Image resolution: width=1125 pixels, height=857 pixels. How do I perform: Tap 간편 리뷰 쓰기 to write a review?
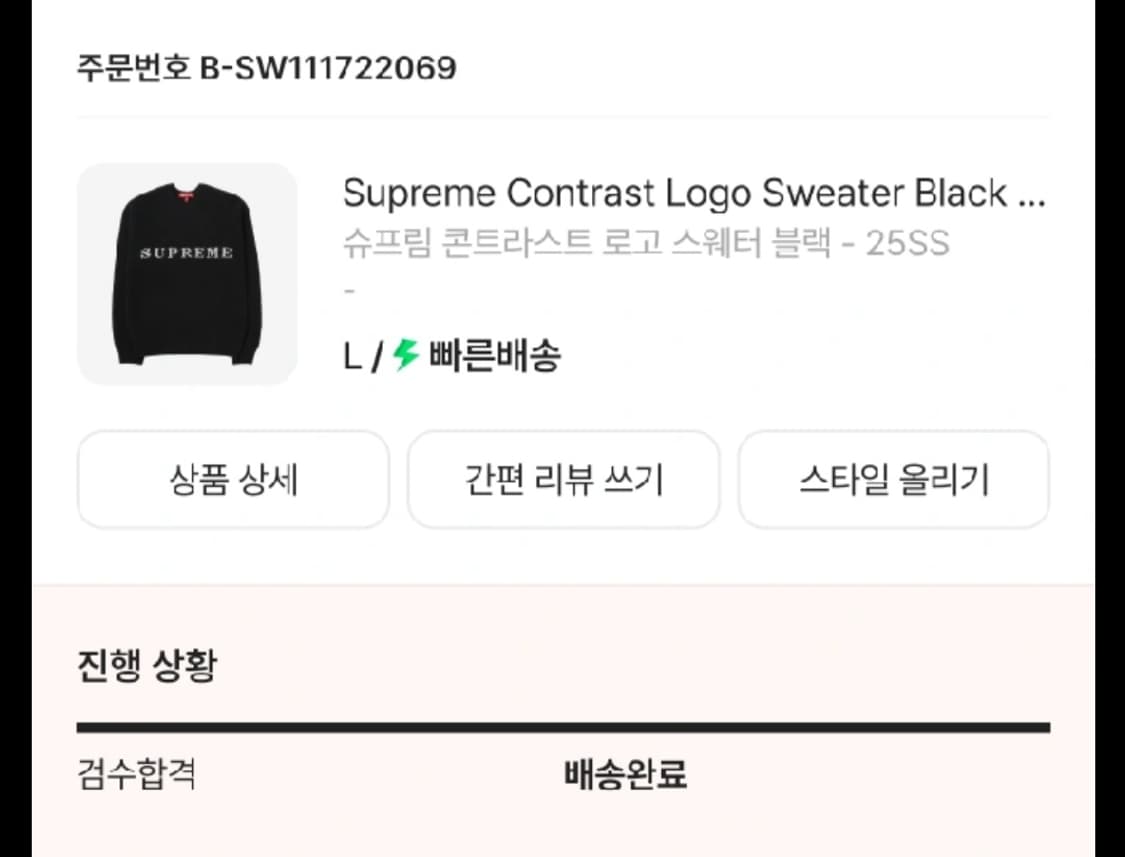point(563,480)
